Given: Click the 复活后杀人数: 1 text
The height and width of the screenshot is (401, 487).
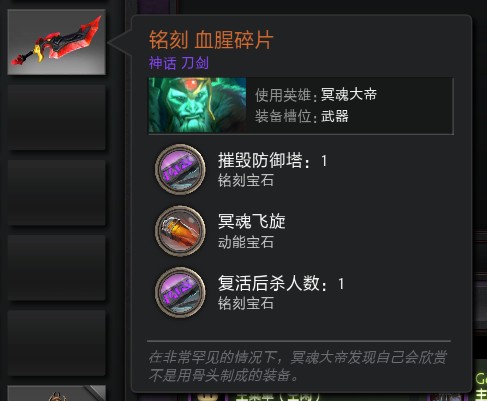Looking at the screenshot, I should [x=281, y=284].
